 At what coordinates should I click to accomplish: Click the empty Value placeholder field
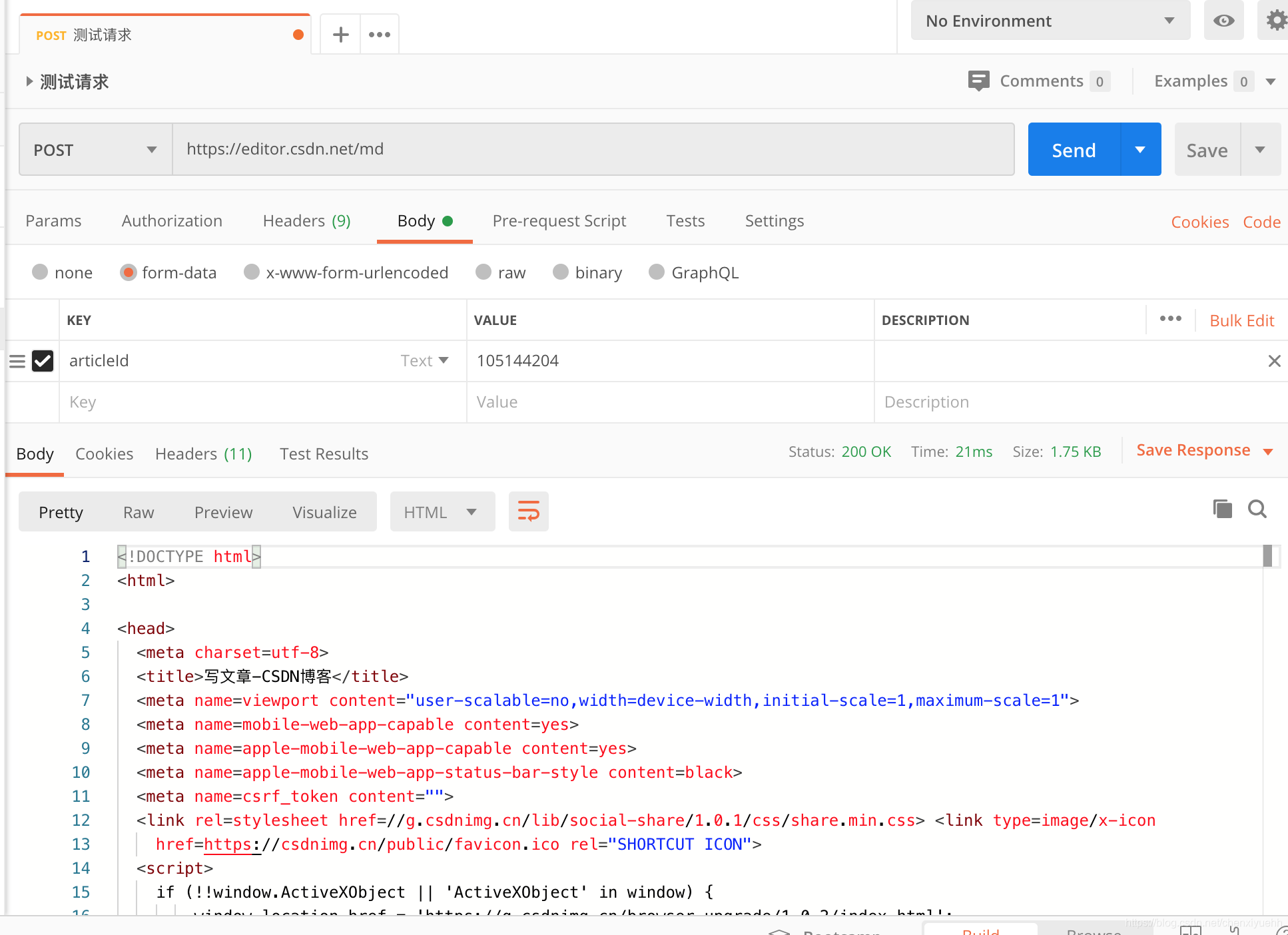point(670,402)
